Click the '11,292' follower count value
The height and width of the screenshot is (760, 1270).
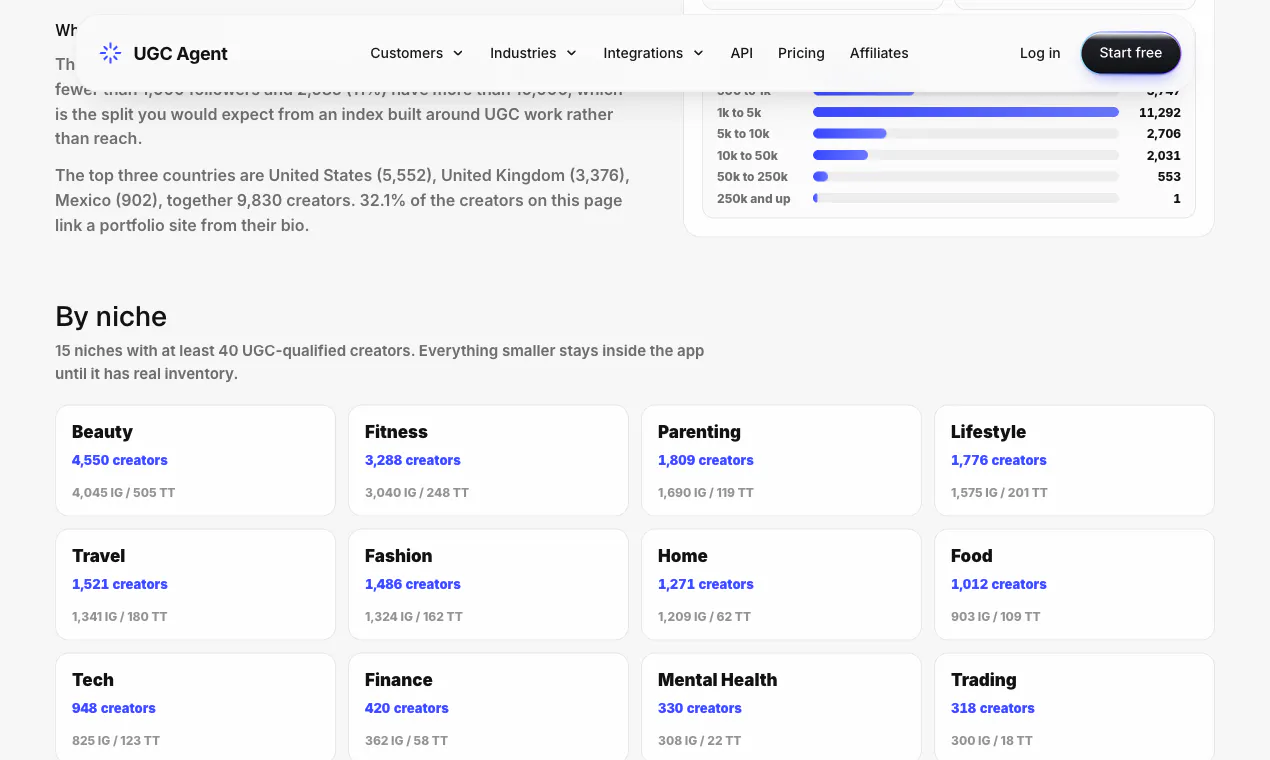tap(1160, 113)
